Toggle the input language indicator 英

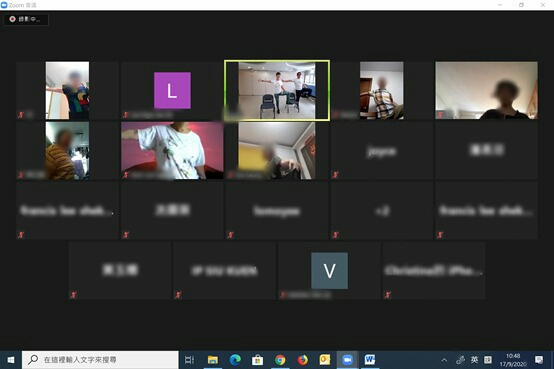pos(474,360)
